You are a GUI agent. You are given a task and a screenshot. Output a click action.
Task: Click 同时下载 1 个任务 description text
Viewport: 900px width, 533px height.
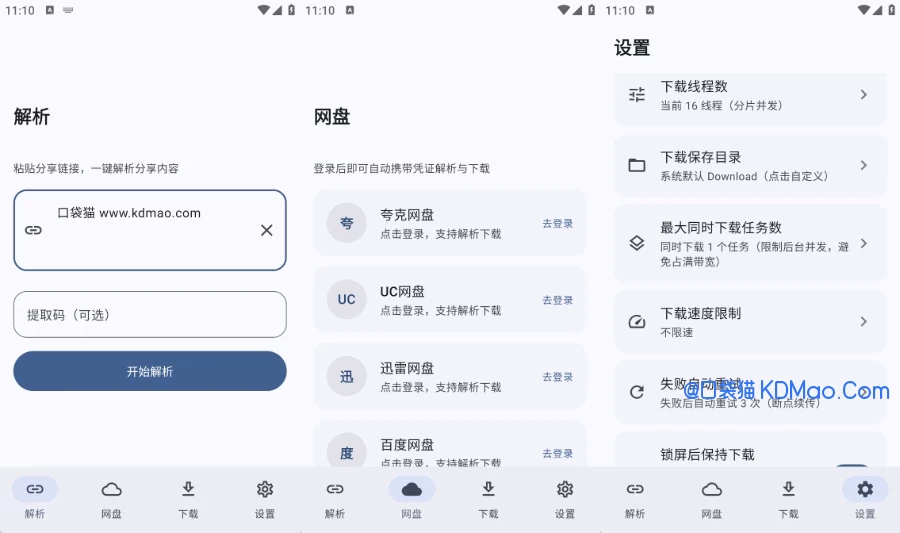click(754, 254)
